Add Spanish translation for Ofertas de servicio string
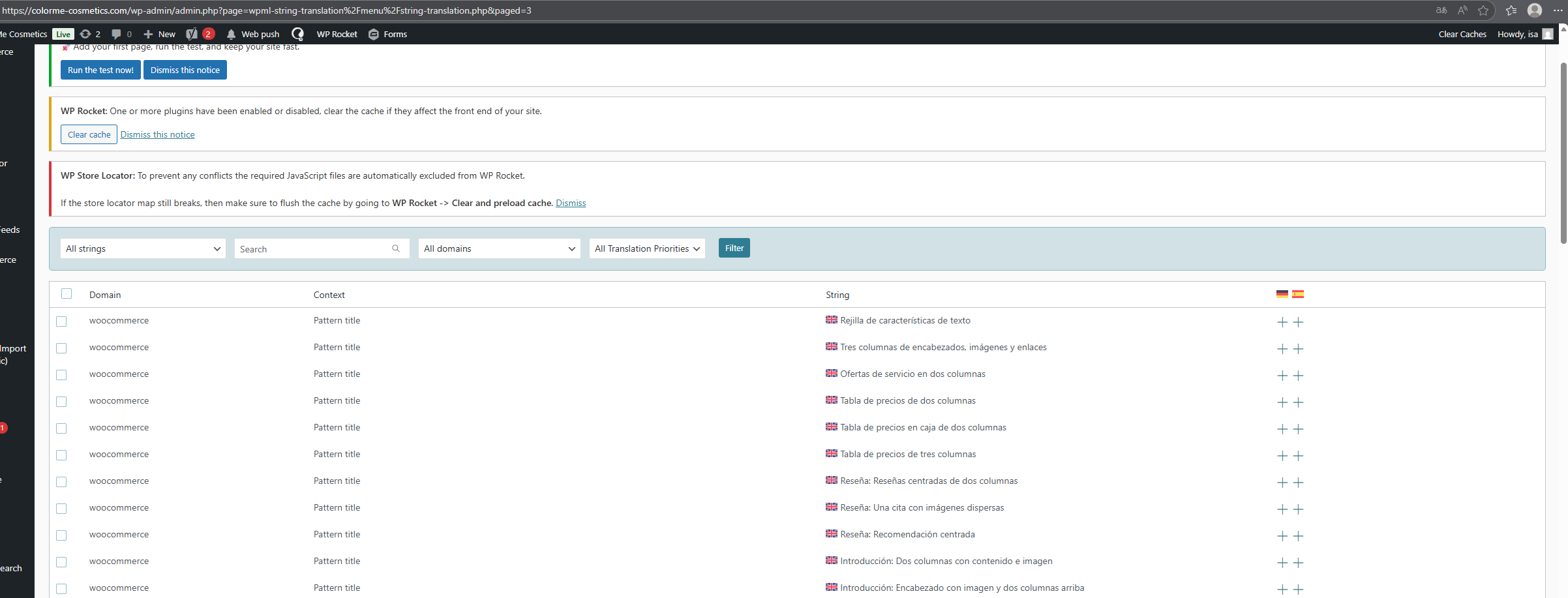This screenshot has height=598, width=1568. pyautogui.click(x=1298, y=376)
